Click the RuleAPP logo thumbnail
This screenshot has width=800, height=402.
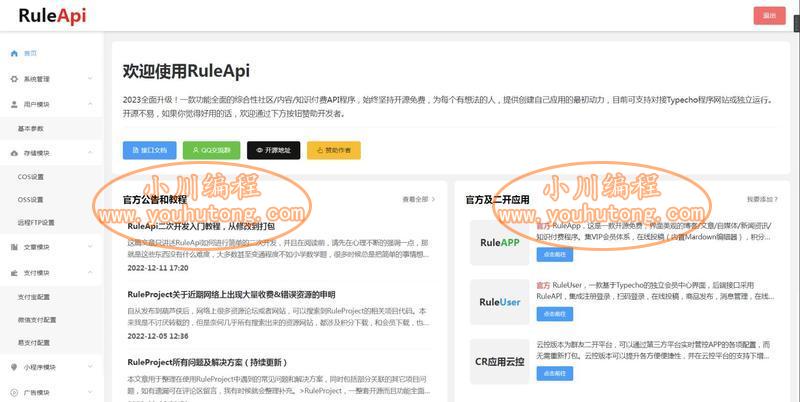coord(499,243)
